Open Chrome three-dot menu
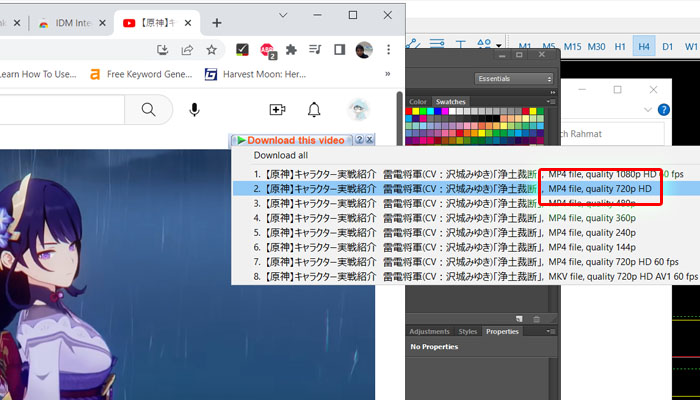This screenshot has width=700, height=400. [388, 50]
